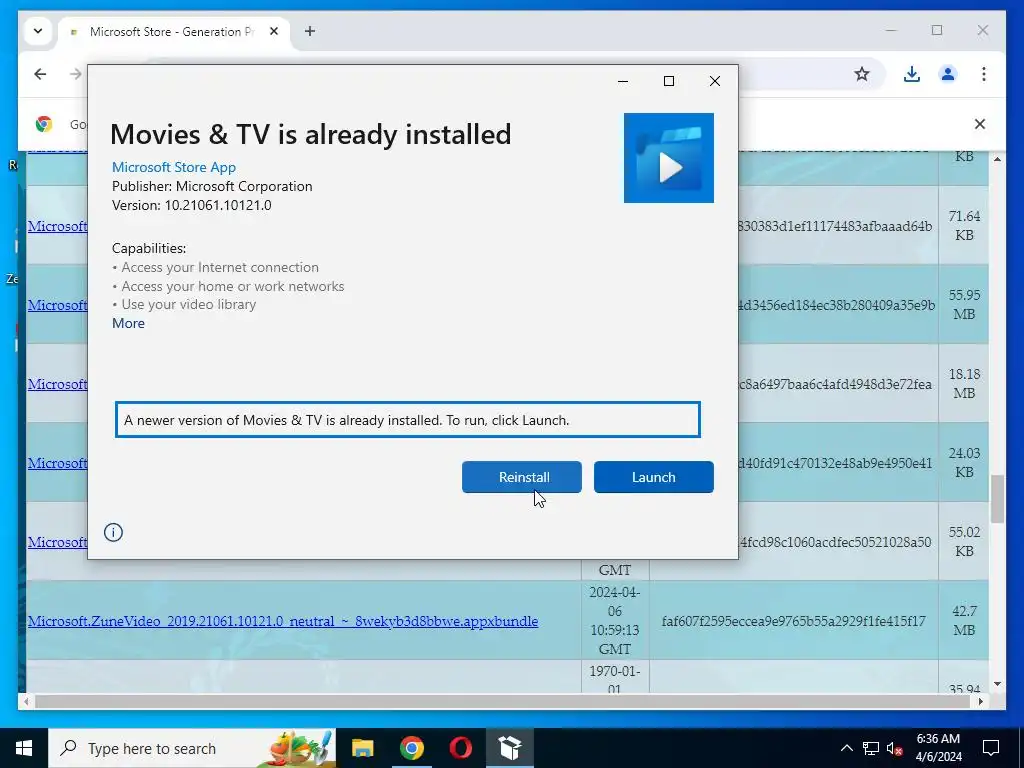Dismiss the Chrome info bar
This screenshot has height=768, width=1024.
click(x=980, y=124)
